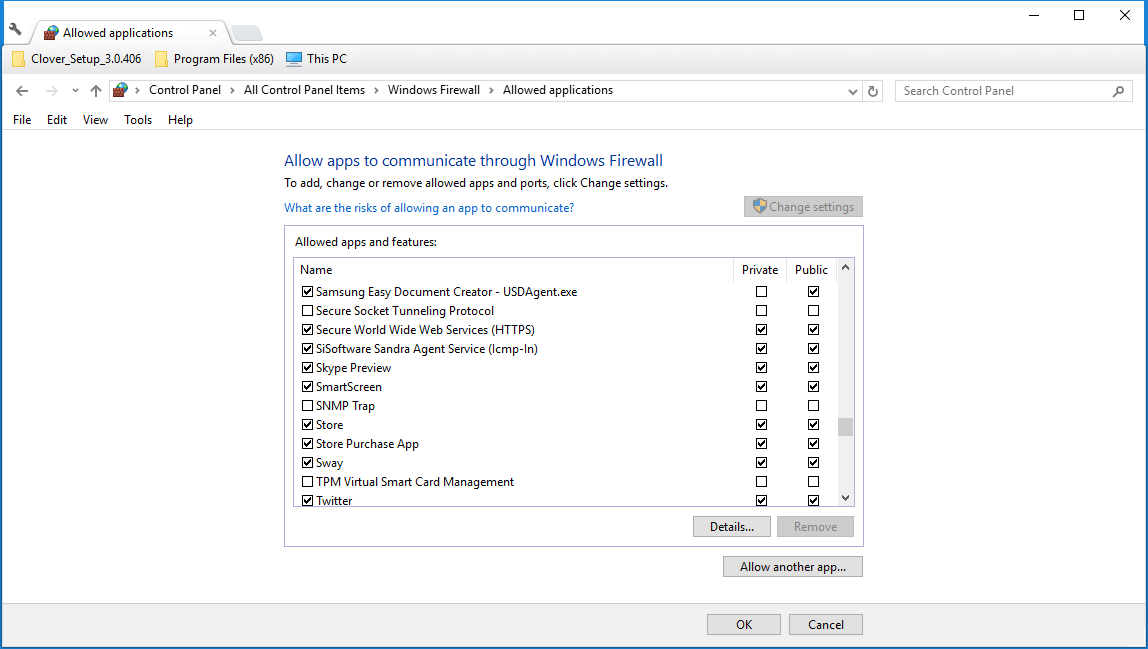Open recent locations dropdown arrow
Viewport: 1148px width, 649px height.
75,91
